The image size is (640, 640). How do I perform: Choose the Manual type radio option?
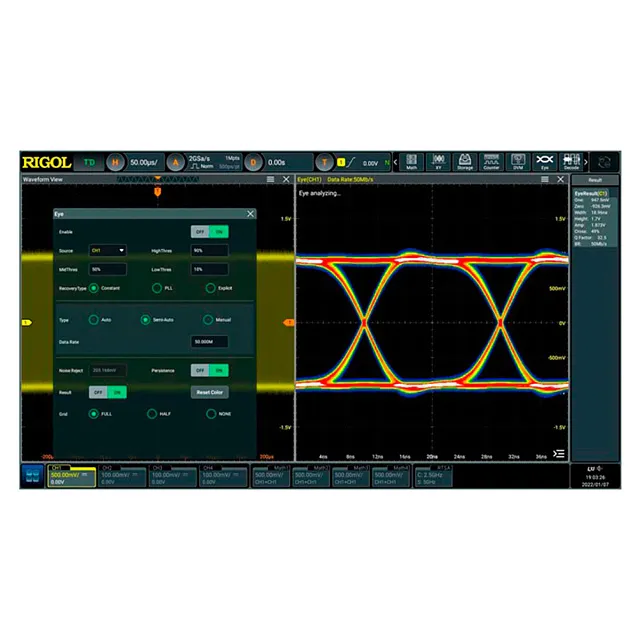[208, 320]
